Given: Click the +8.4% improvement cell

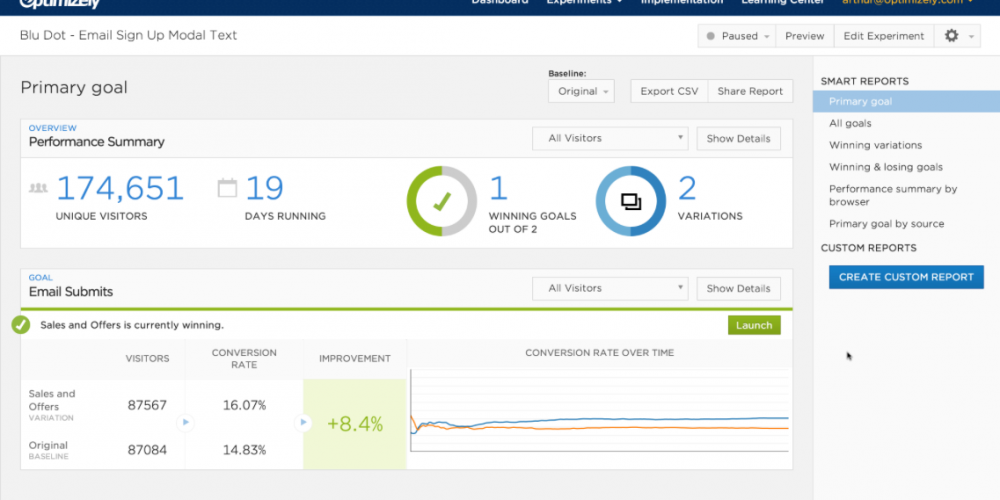Looking at the screenshot, I should click(355, 424).
